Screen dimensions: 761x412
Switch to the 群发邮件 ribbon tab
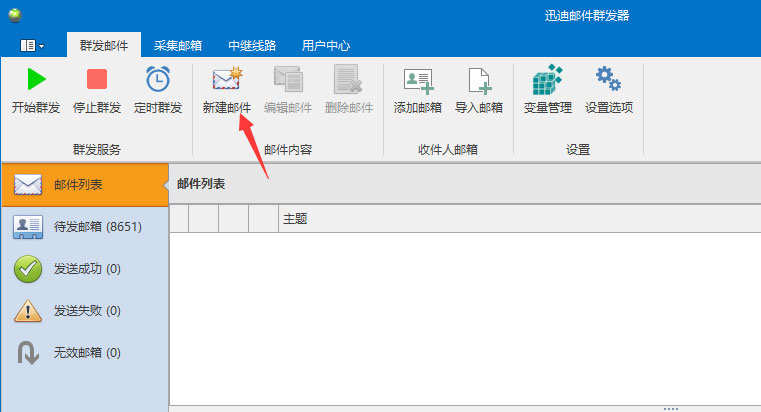pos(104,46)
